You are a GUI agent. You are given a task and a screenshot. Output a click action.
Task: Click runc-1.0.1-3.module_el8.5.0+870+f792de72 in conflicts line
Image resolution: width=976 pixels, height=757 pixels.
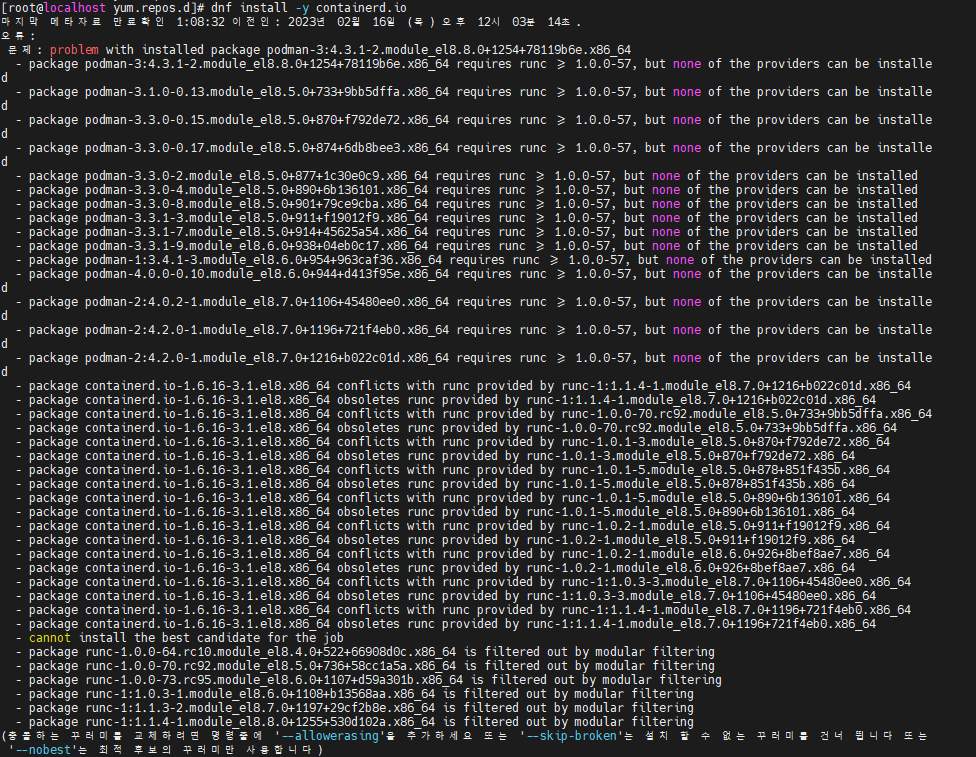tap(702, 442)
